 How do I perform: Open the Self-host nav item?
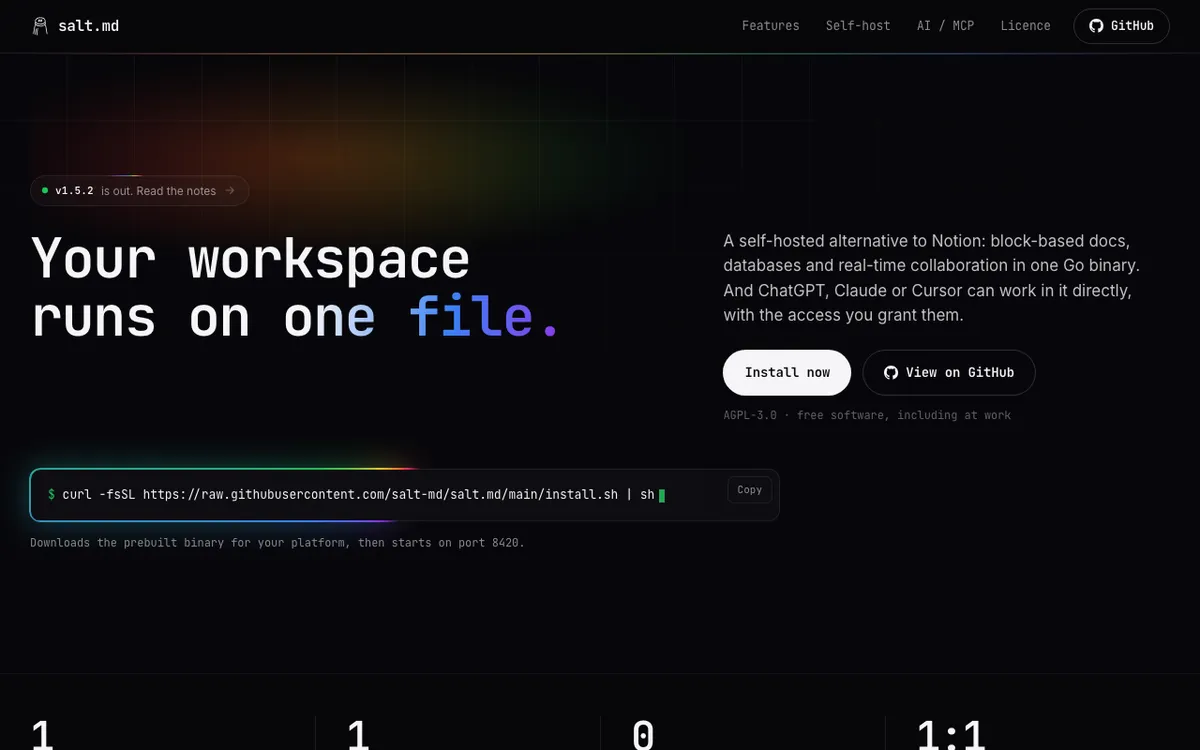point(858,26)
